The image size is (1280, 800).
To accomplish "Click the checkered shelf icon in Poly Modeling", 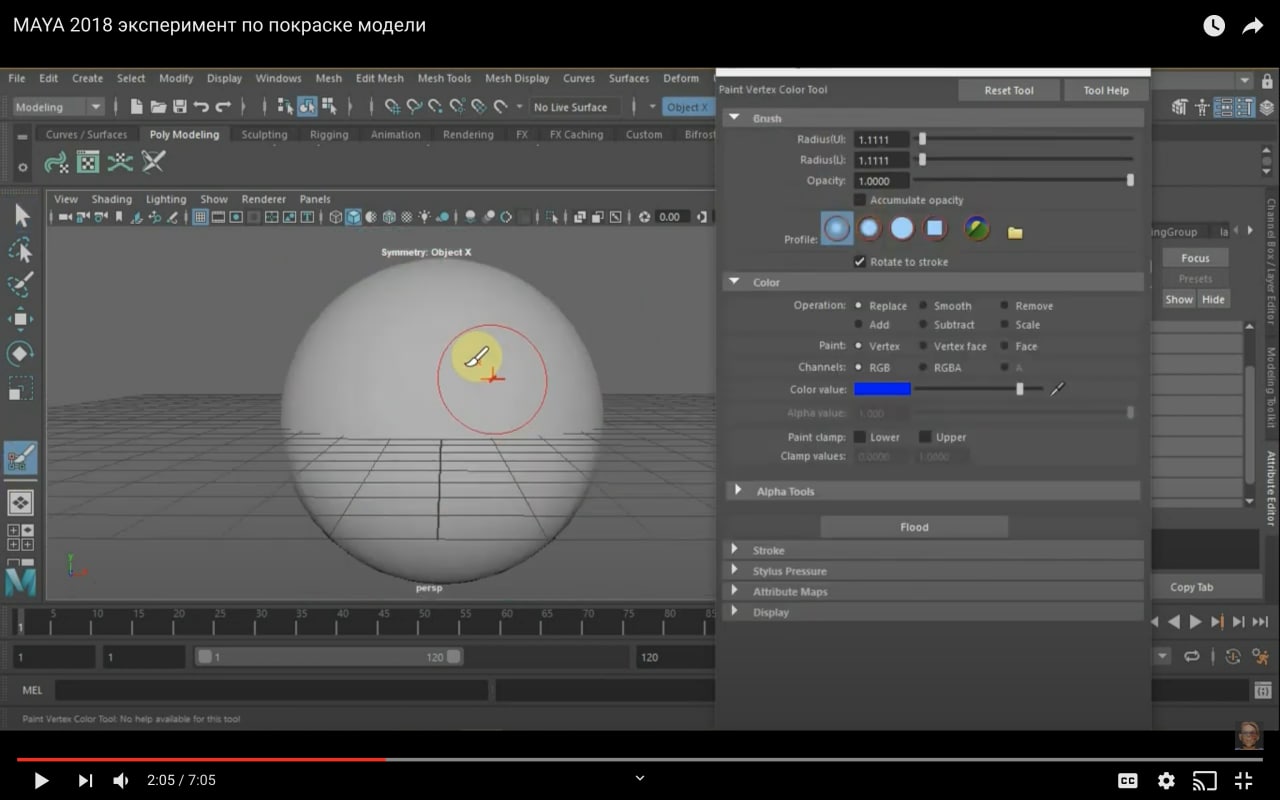I will [x=88, y=162].
